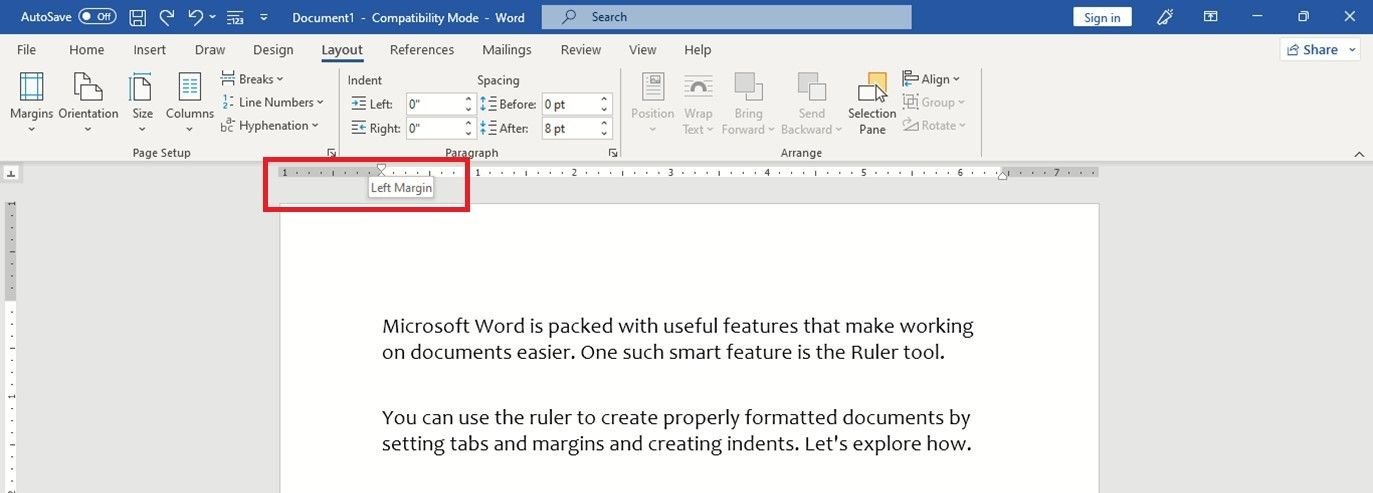Click the Left indent input field
This screenshot has height=493, width=1373.
coord(434,104)
